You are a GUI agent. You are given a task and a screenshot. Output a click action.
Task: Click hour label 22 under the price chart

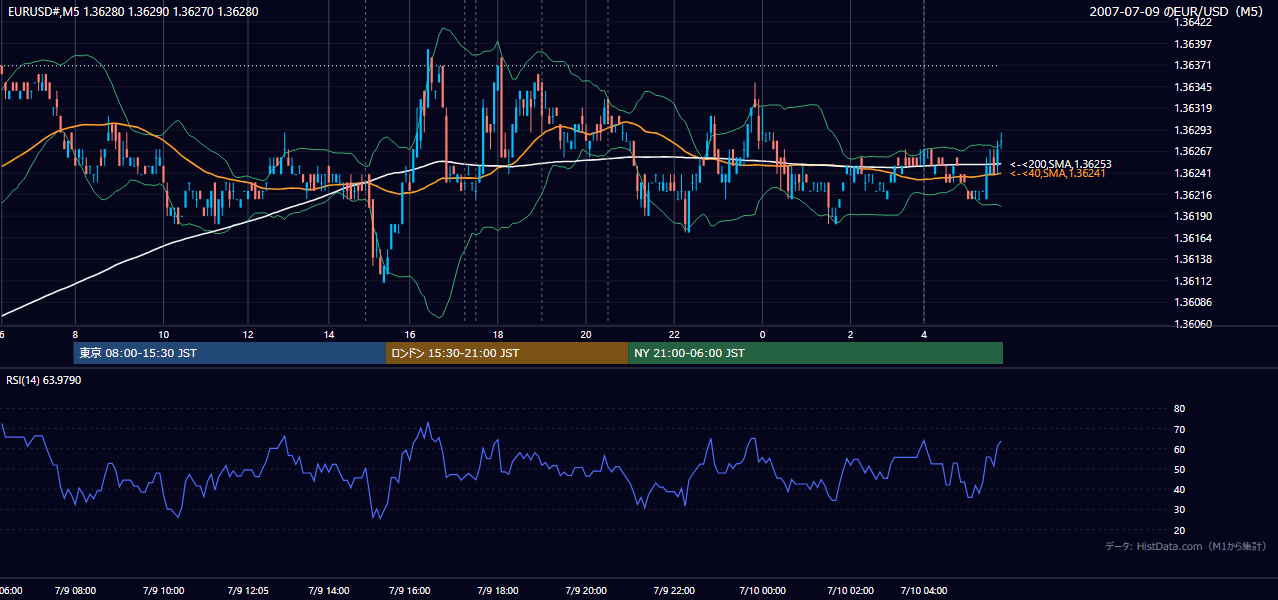tap(674, 334)
